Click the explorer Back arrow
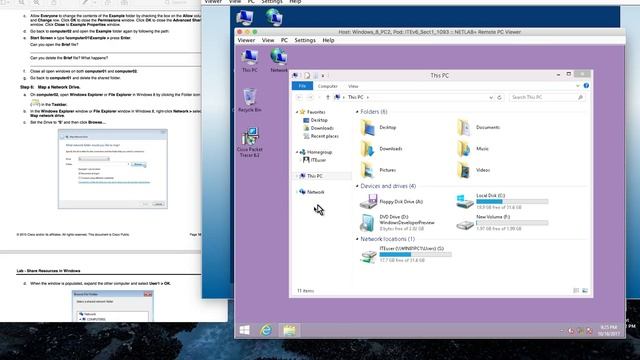The width and height of the screenshot is (640, 360). click(x=300, y=98)
